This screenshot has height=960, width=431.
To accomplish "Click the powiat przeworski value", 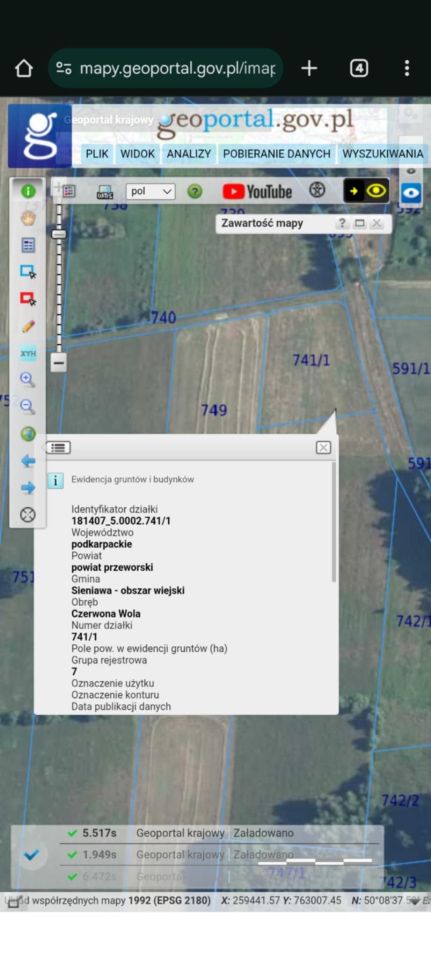I will [x=112, y=567].
